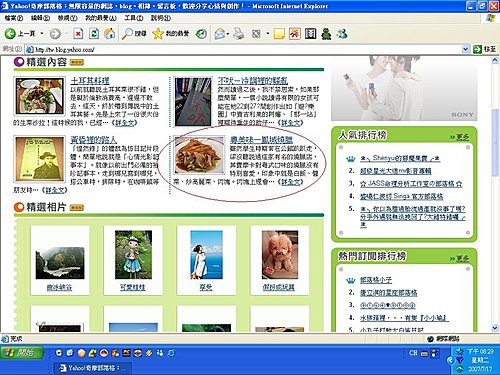Click the grey Forward arrow button
500x375 pixels.
click(x=55, y=34)
